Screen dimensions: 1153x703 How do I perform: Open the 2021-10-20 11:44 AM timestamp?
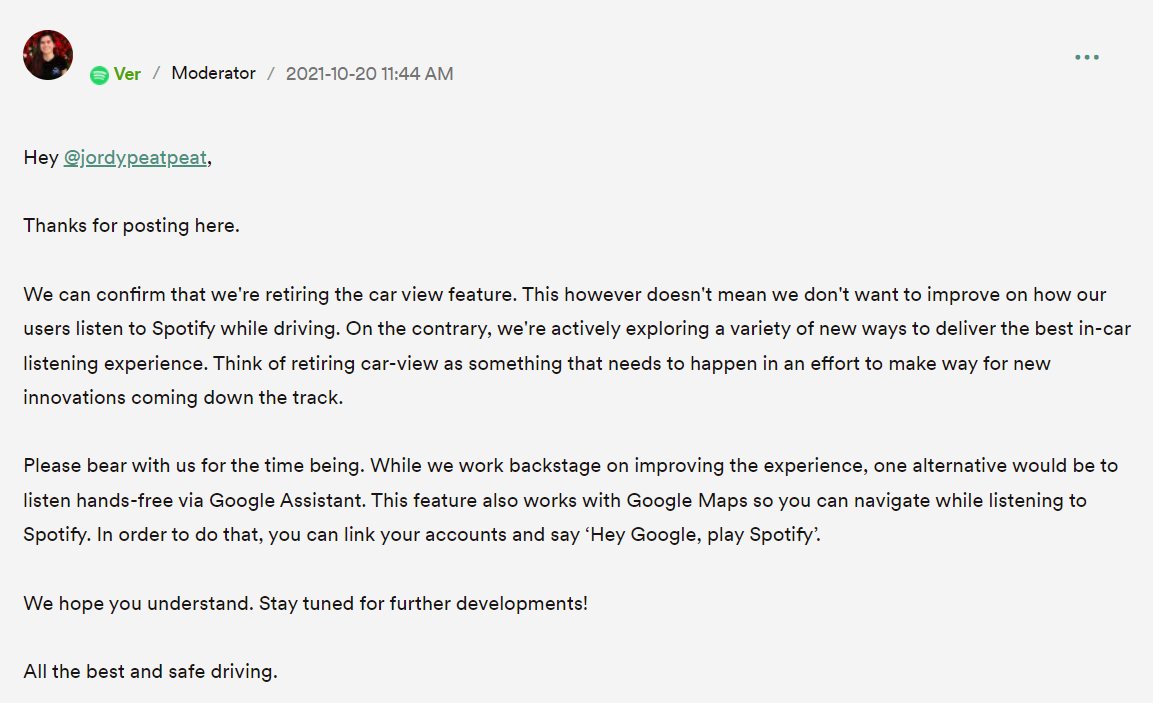(x=369, y=74)
